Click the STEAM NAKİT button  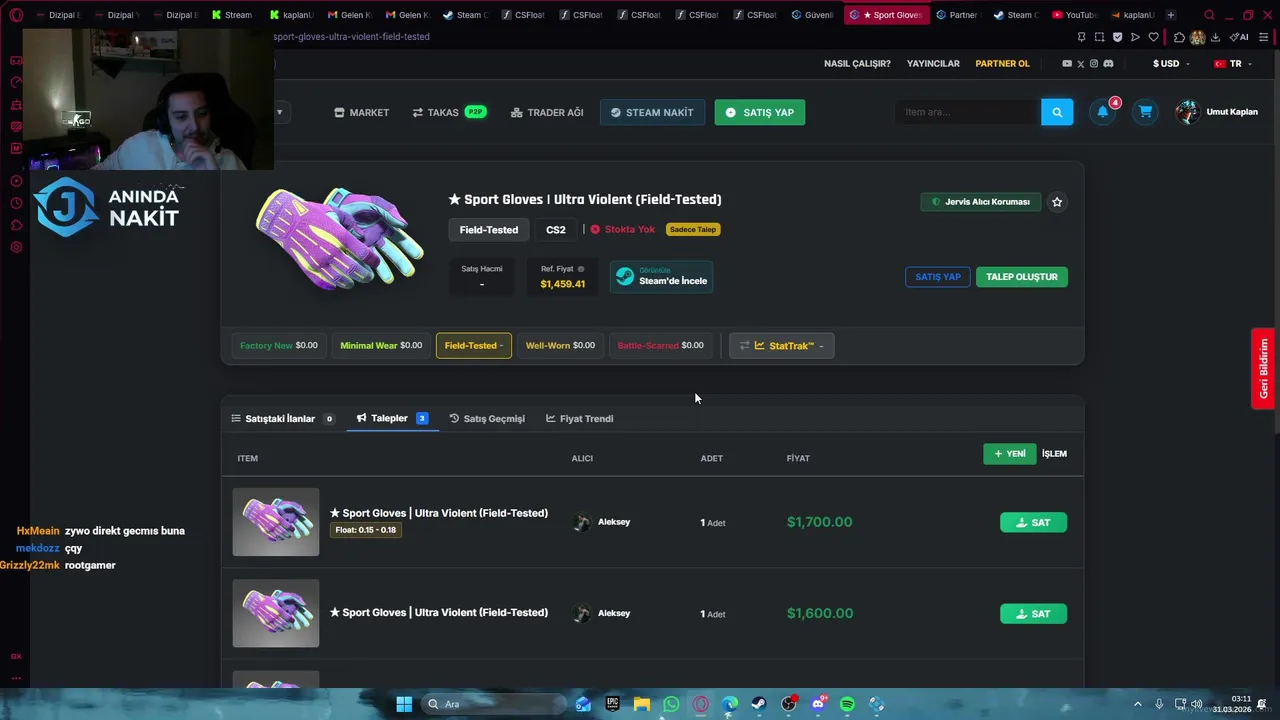[x=652, y=112]
